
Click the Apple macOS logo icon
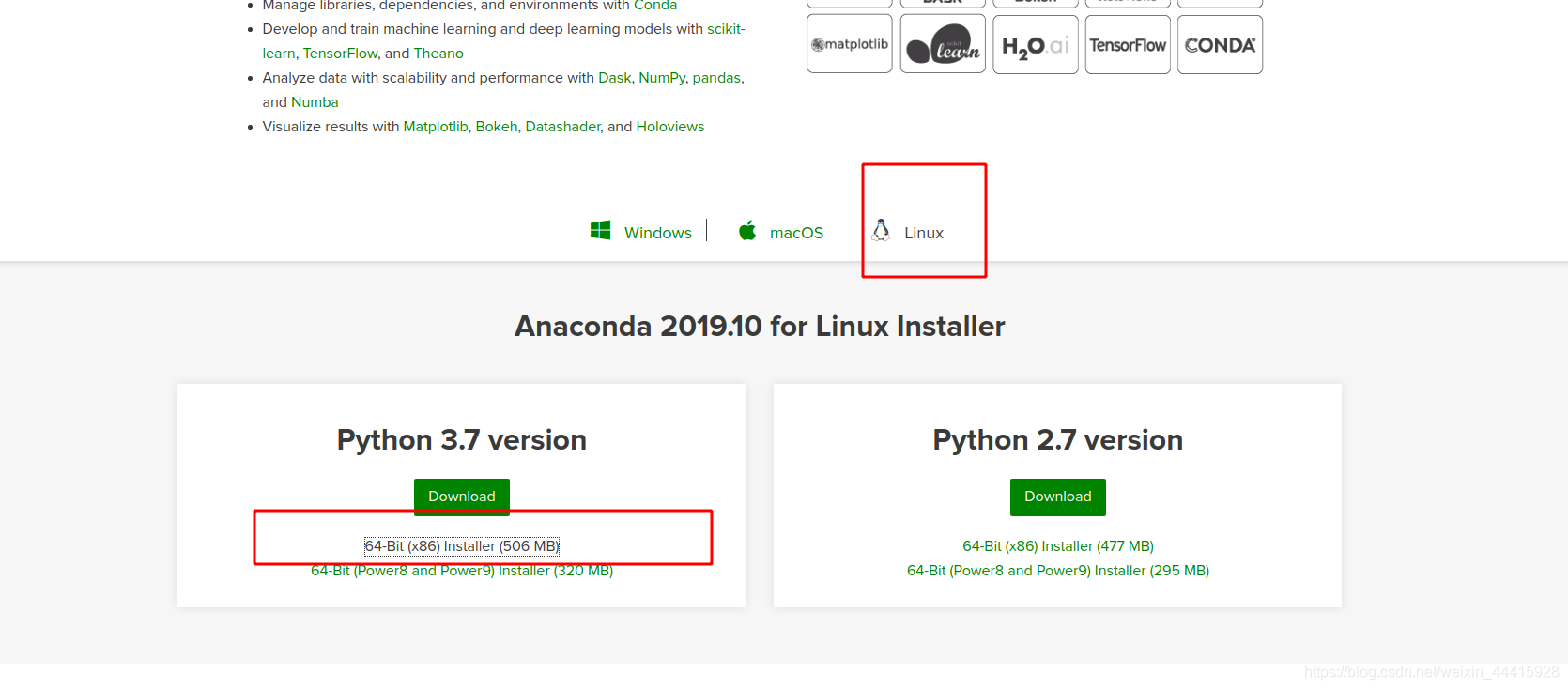click(x=747, y=230)
